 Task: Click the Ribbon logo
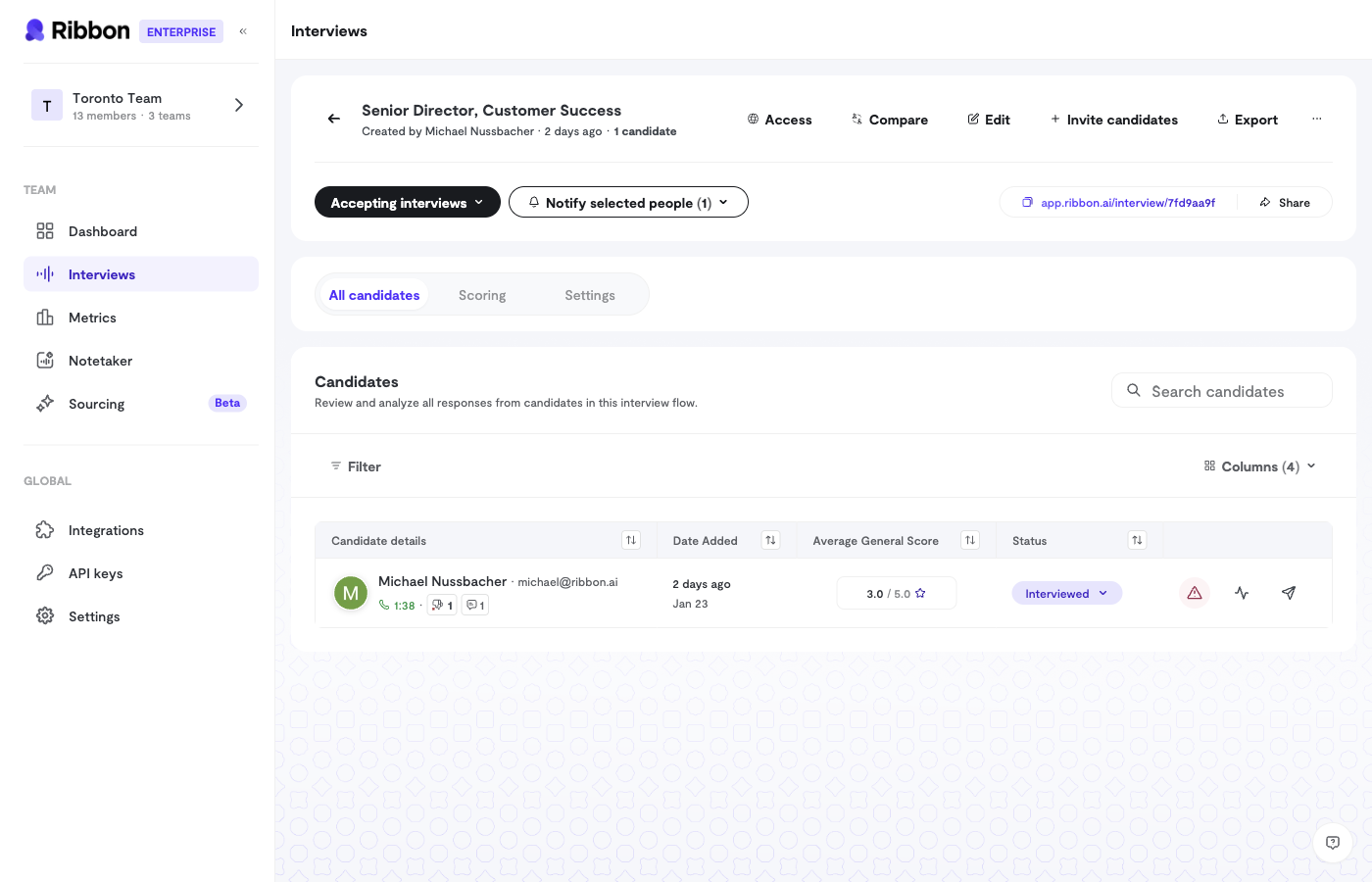tap(77, 30)
